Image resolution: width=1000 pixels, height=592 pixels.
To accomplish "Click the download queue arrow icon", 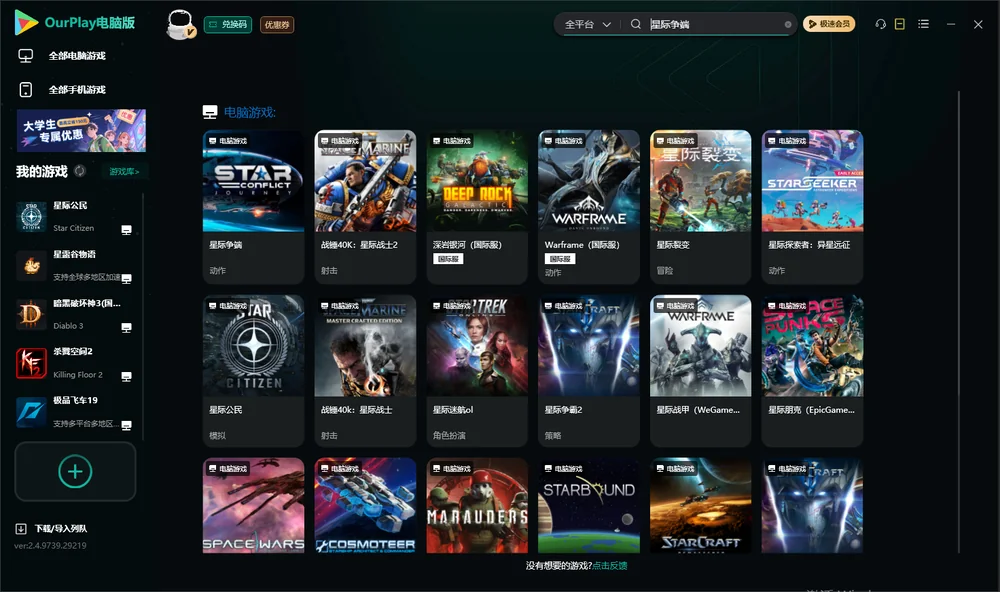I will 21,529.
